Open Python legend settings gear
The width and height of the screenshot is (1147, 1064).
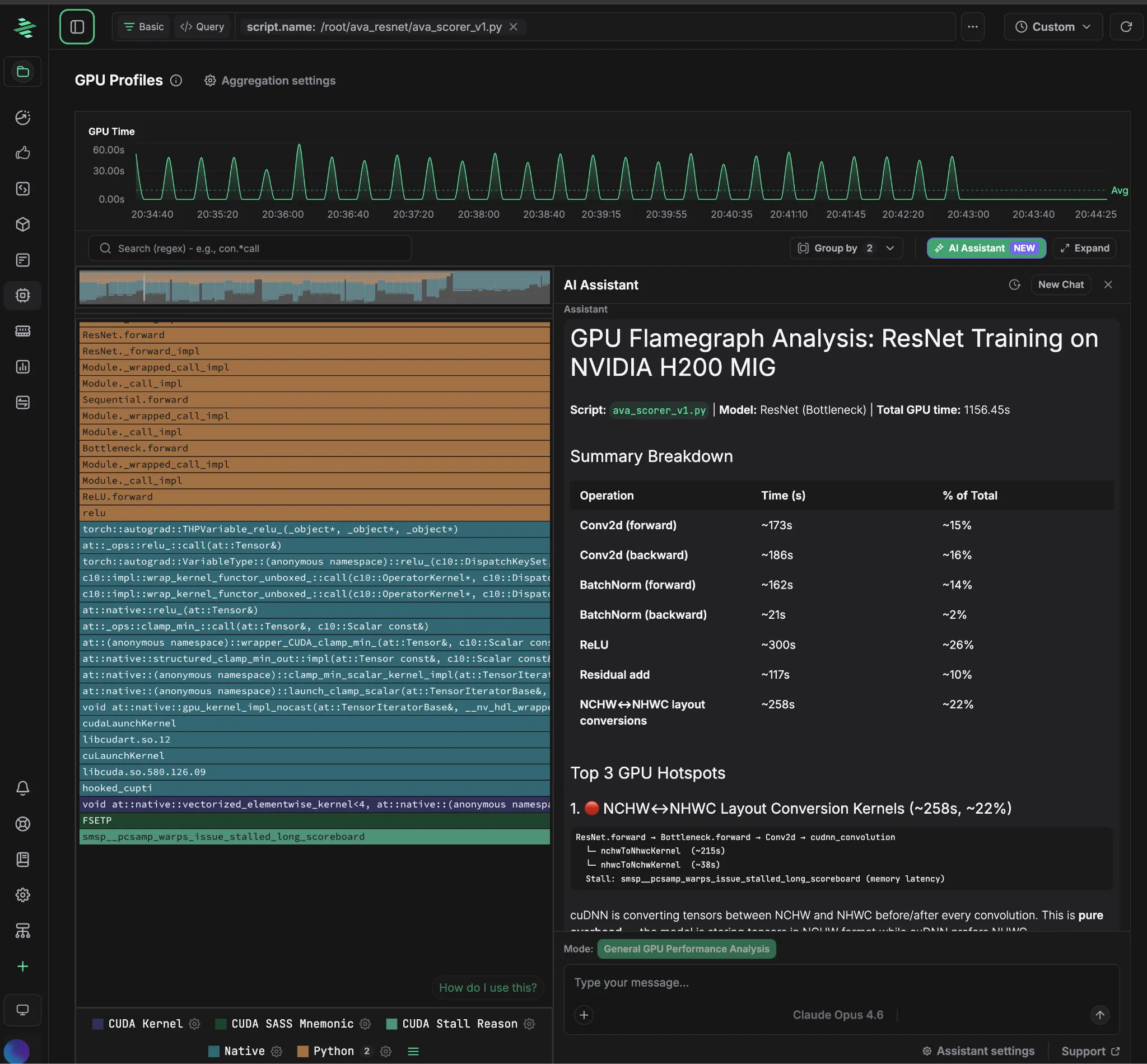coord(386,1052)
